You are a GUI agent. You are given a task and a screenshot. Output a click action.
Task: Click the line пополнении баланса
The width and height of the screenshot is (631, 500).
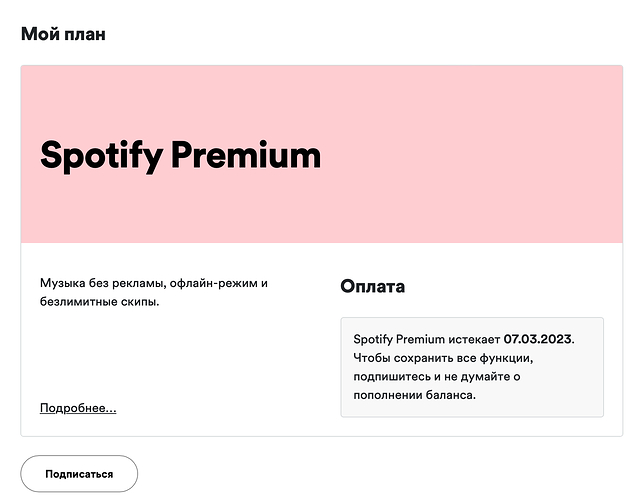click(x=414, y=395)
